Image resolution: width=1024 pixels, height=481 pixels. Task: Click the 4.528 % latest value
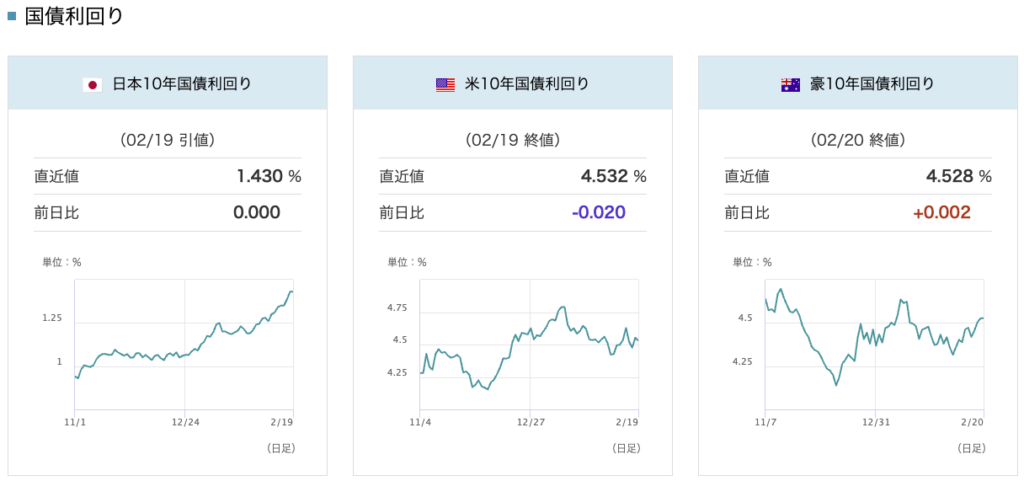[x=958, y=176]
